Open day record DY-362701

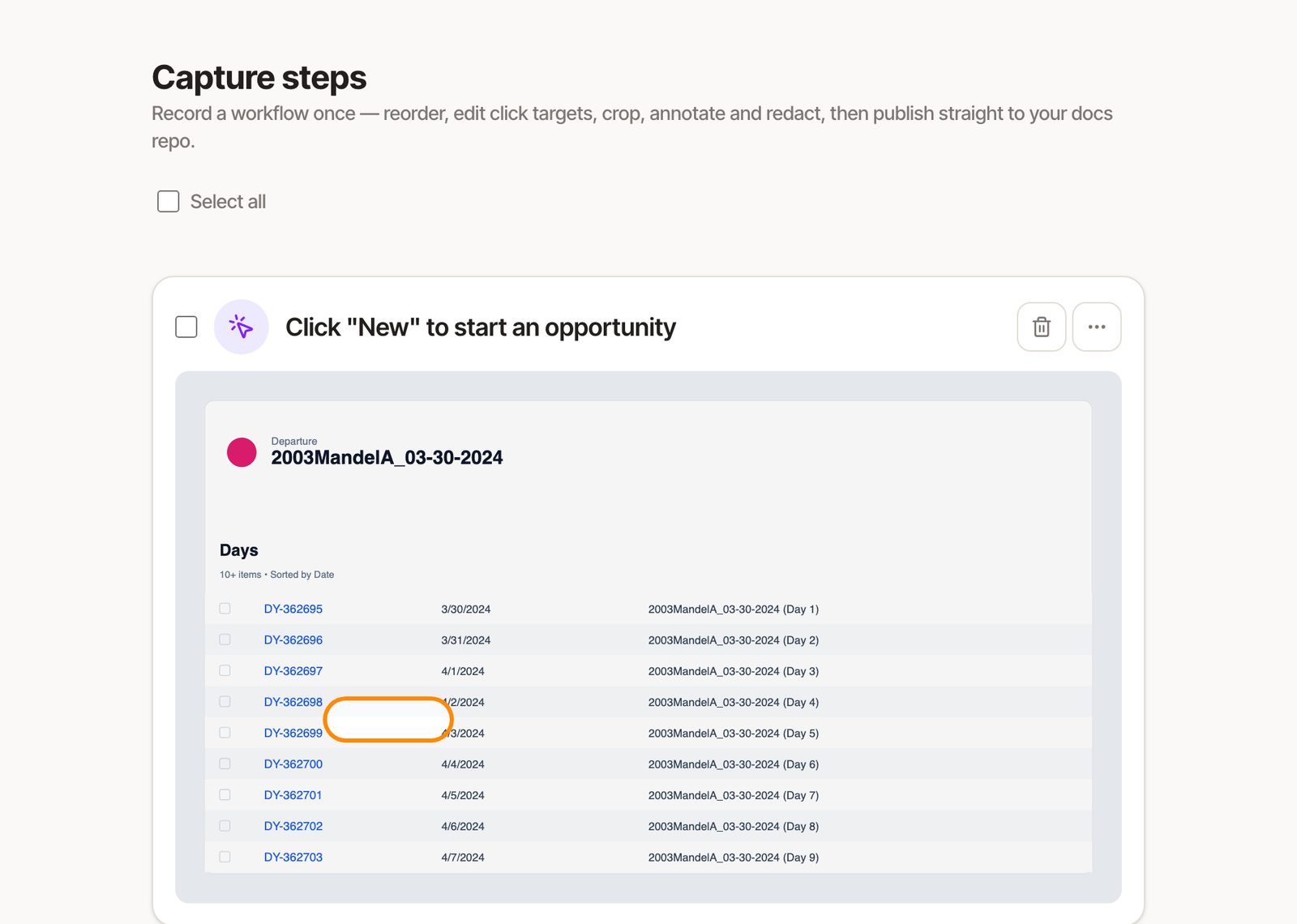293,795
